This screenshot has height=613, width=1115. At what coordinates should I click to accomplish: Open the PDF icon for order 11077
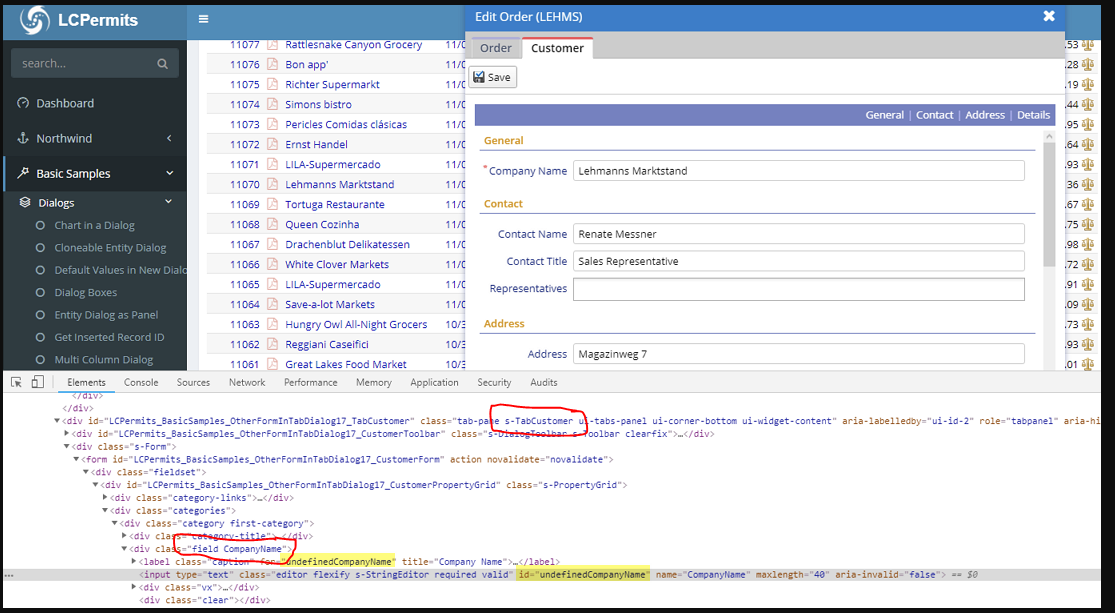(272, 44)
